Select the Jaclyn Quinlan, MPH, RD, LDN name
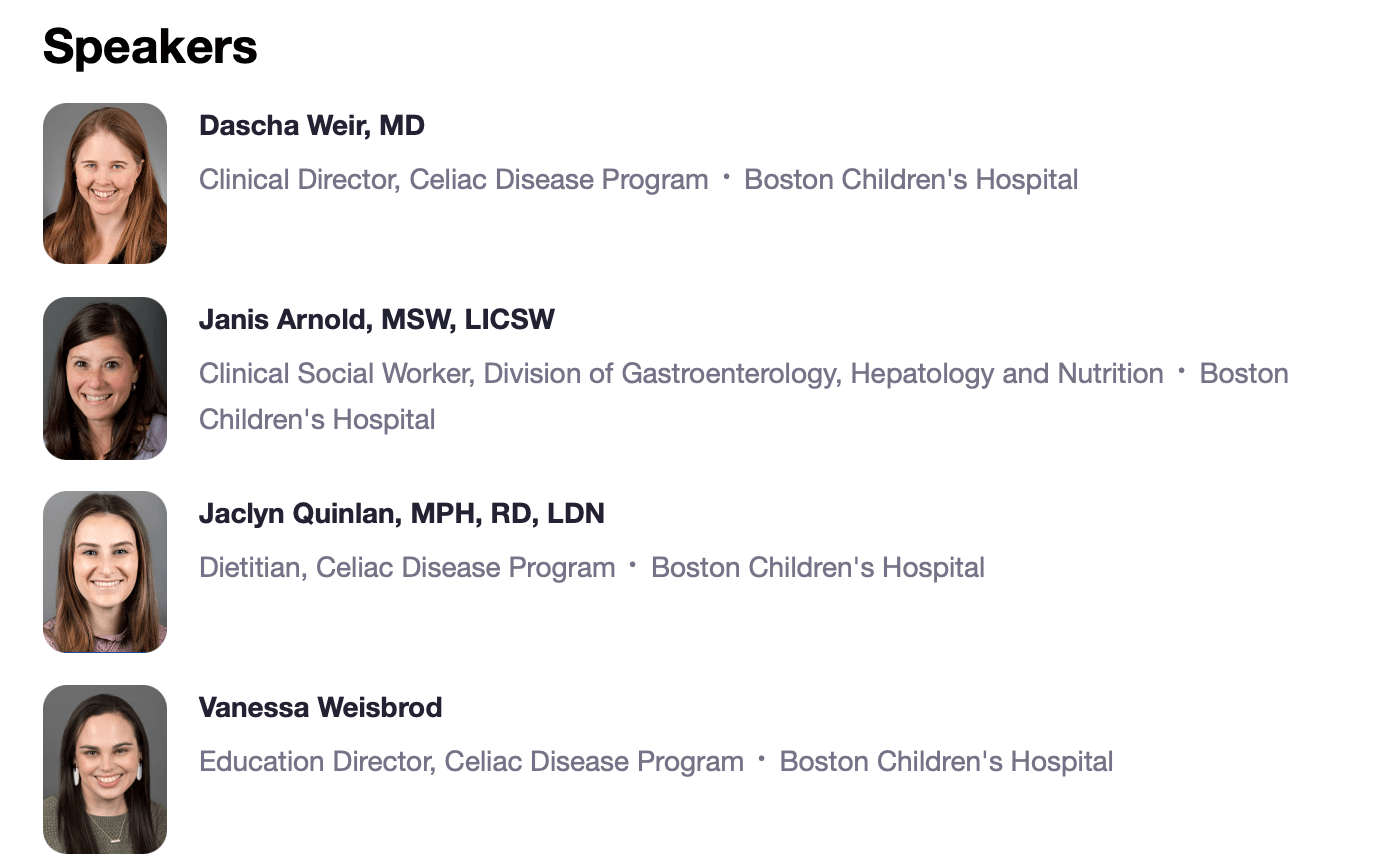 coord(402,514)
